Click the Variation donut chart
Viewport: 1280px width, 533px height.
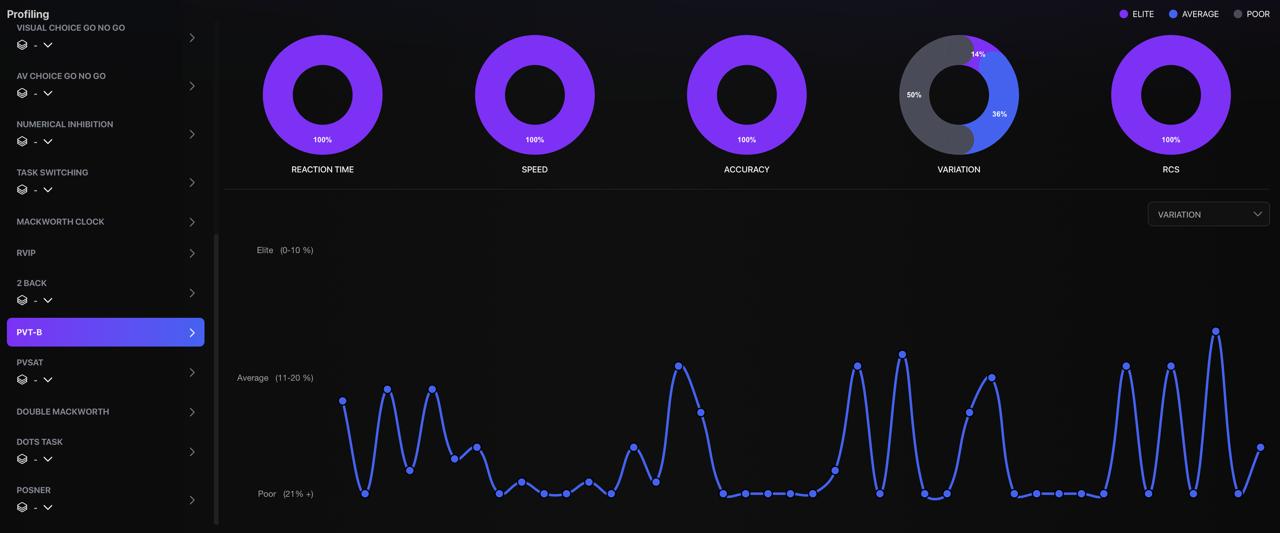coord(959,95)
